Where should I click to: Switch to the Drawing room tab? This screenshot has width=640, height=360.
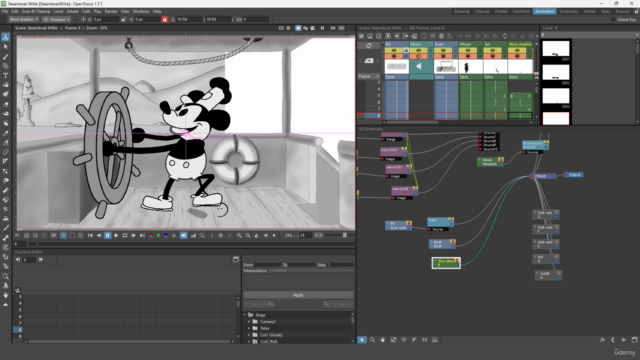[x=462, y=11]
